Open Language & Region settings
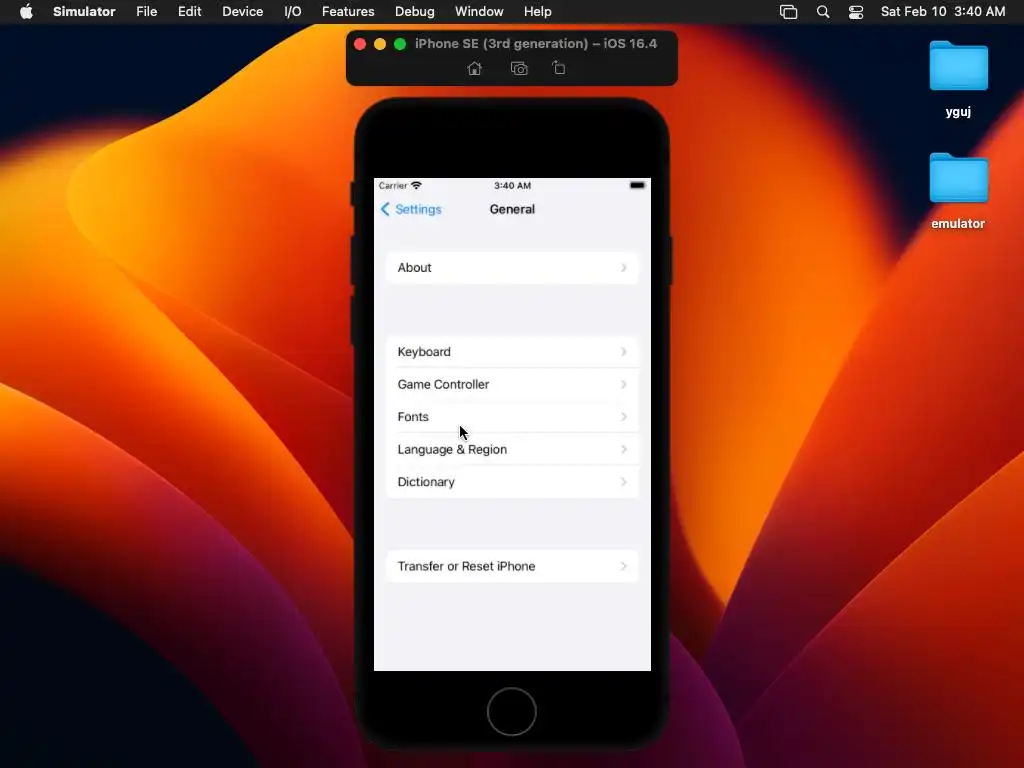 (x=513, y=449)
